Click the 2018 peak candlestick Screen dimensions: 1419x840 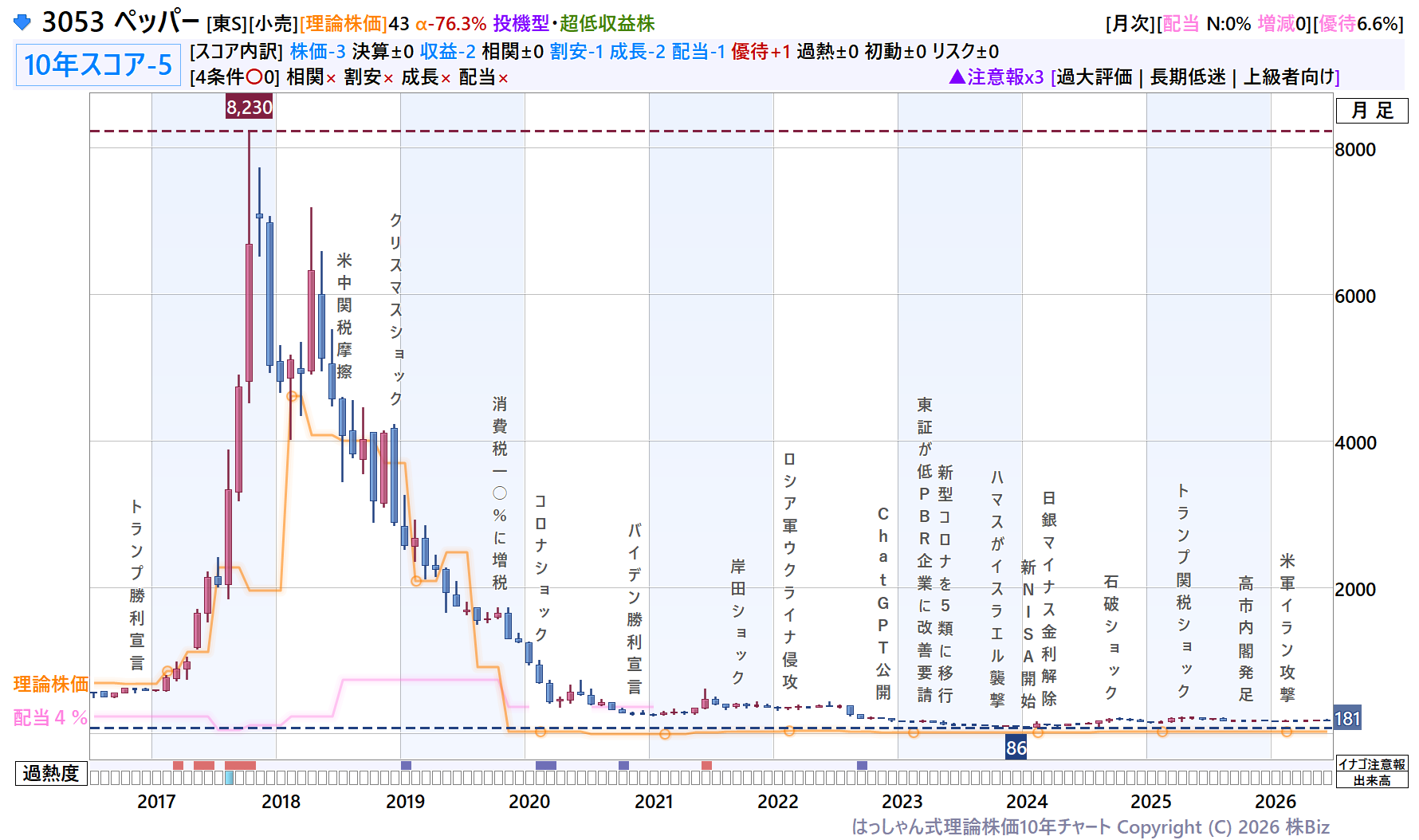(250, 267)
